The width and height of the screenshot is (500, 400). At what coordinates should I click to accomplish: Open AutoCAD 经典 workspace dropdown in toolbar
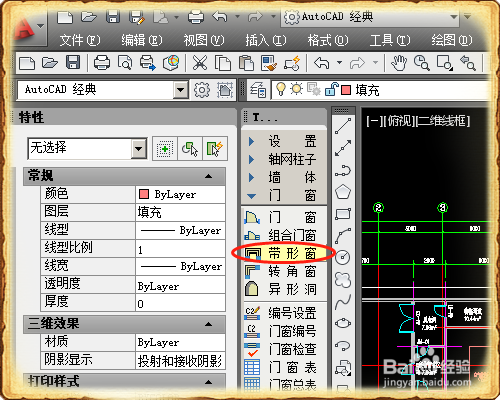(180, 90)
